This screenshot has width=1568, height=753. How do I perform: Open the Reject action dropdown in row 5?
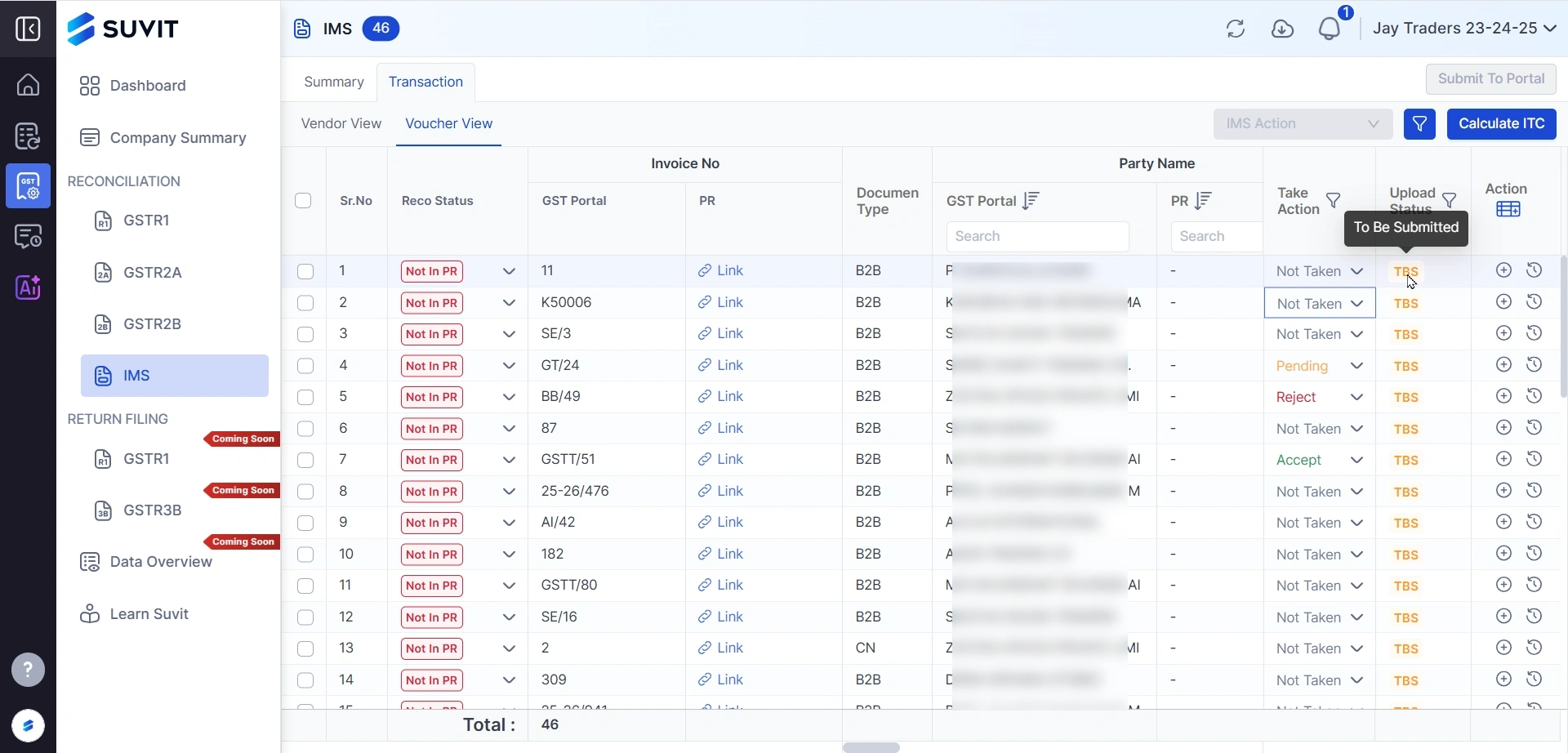[x=1320, y=397]
